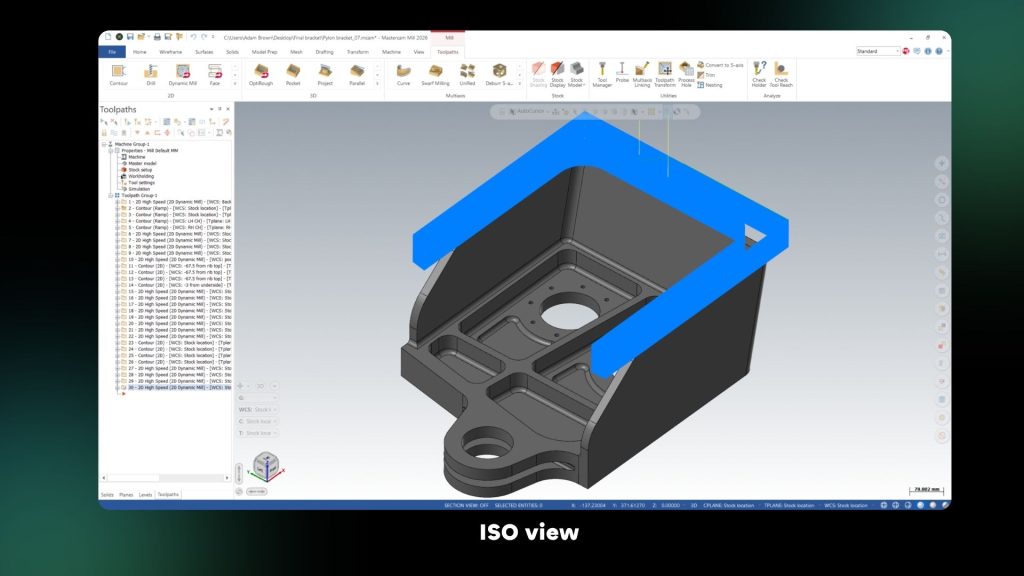Expand the 3D toolpath gallery
Viewport: 1024px width, 576px height.
pyautogui.click(x=377, y=84)
